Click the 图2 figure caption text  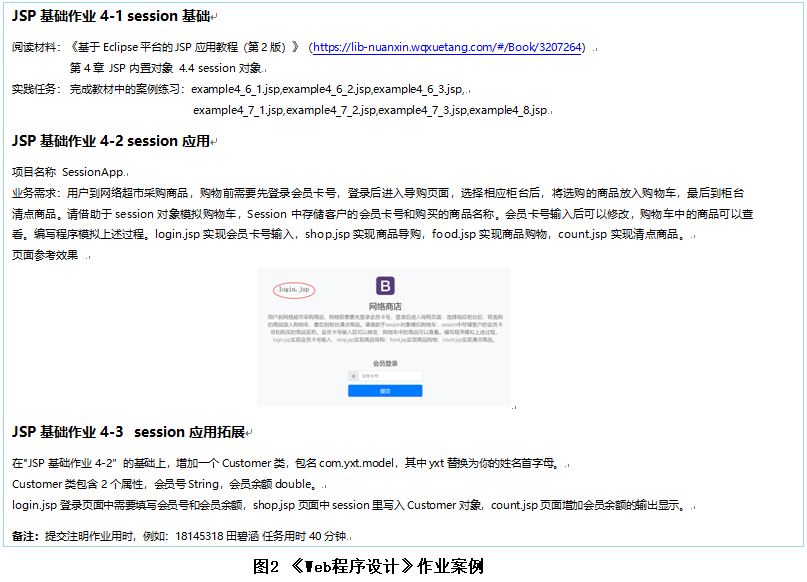[369, 567]
